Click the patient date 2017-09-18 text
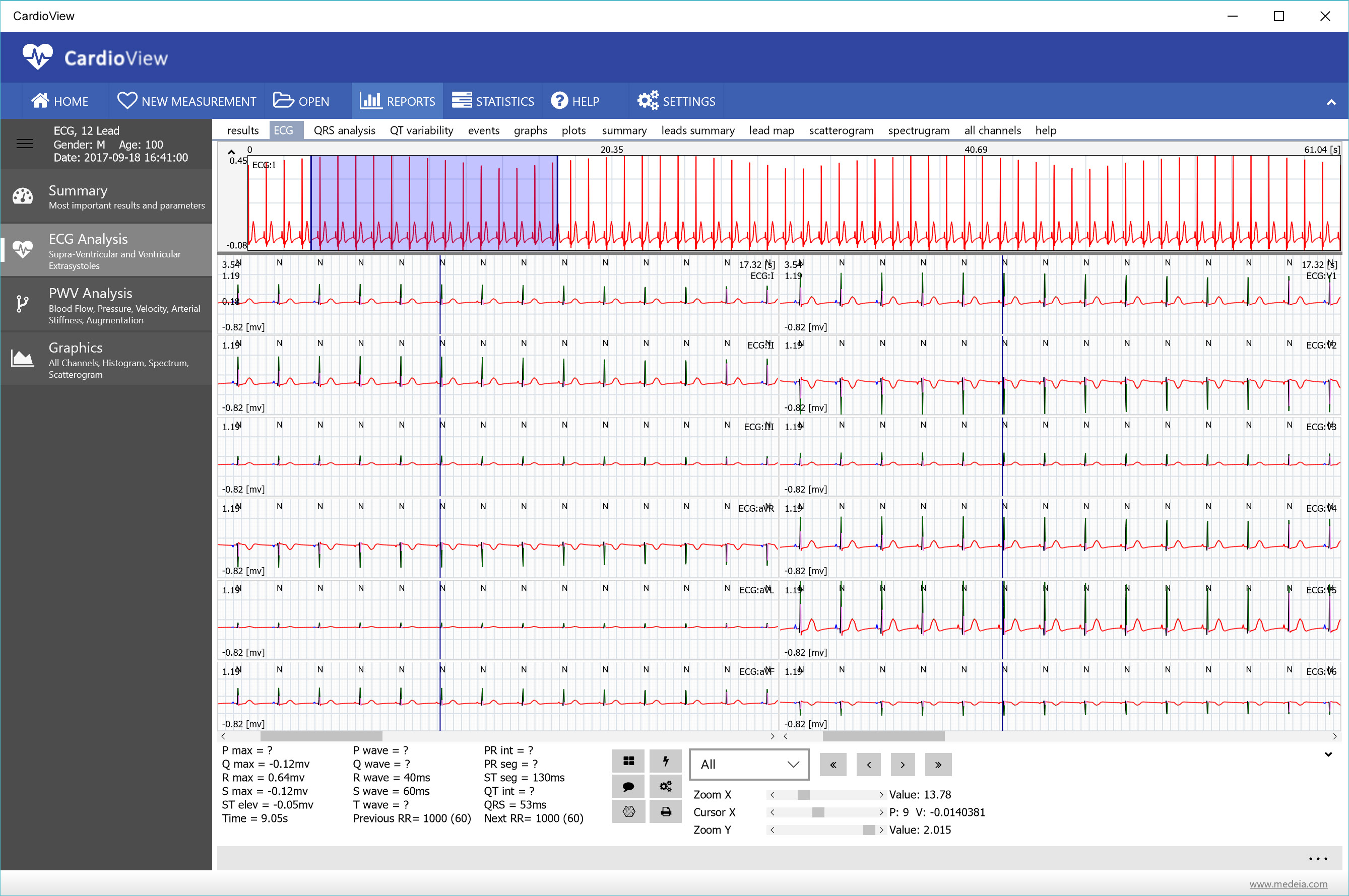Image resolution: width=1349 pixels, height=896 pixels. [120, 158]
